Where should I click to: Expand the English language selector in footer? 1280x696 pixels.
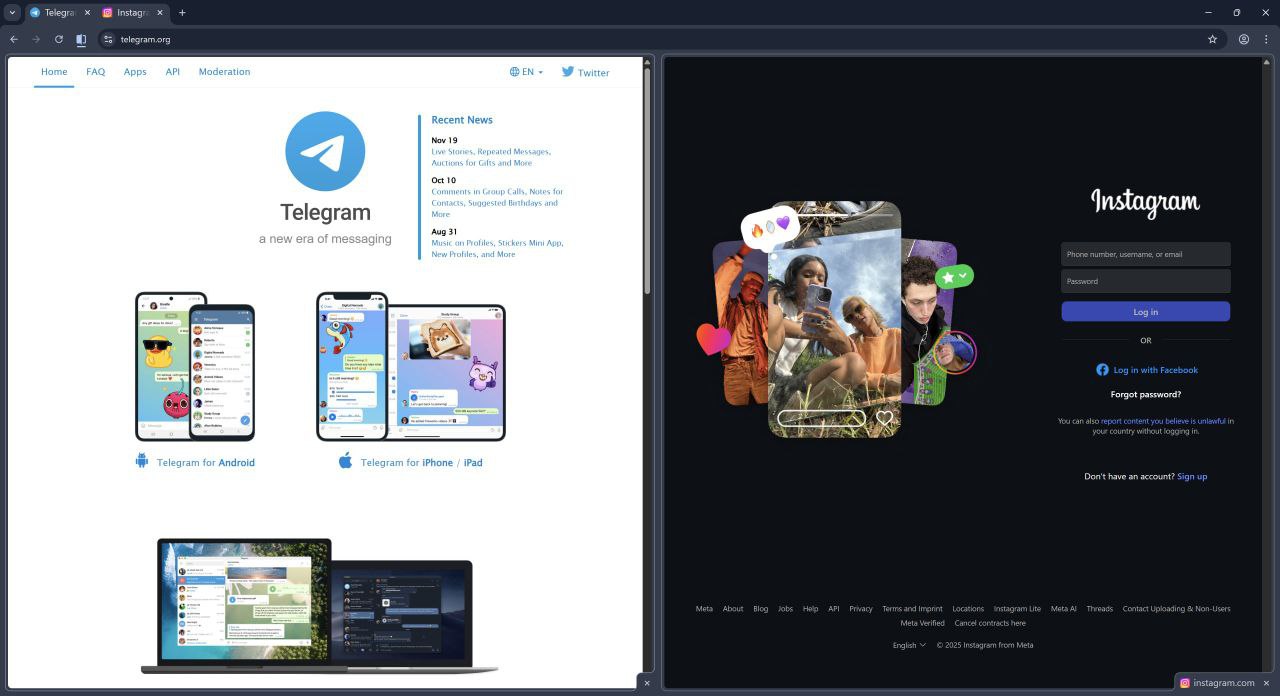[x=909, y=645]
